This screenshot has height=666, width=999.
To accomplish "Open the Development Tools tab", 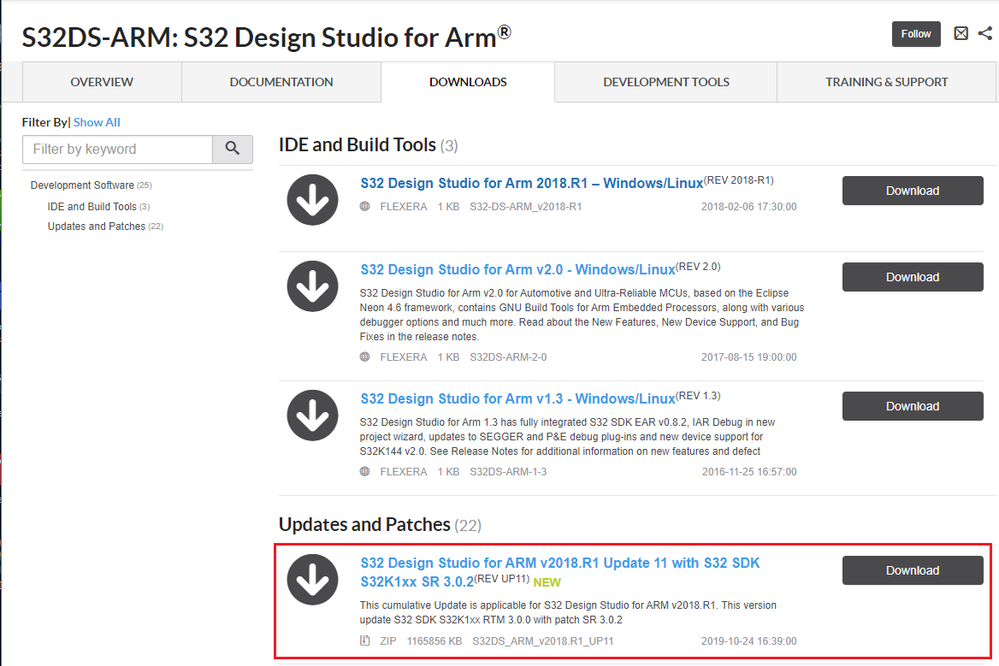I will pyautogui.click(x=666, y=82).
